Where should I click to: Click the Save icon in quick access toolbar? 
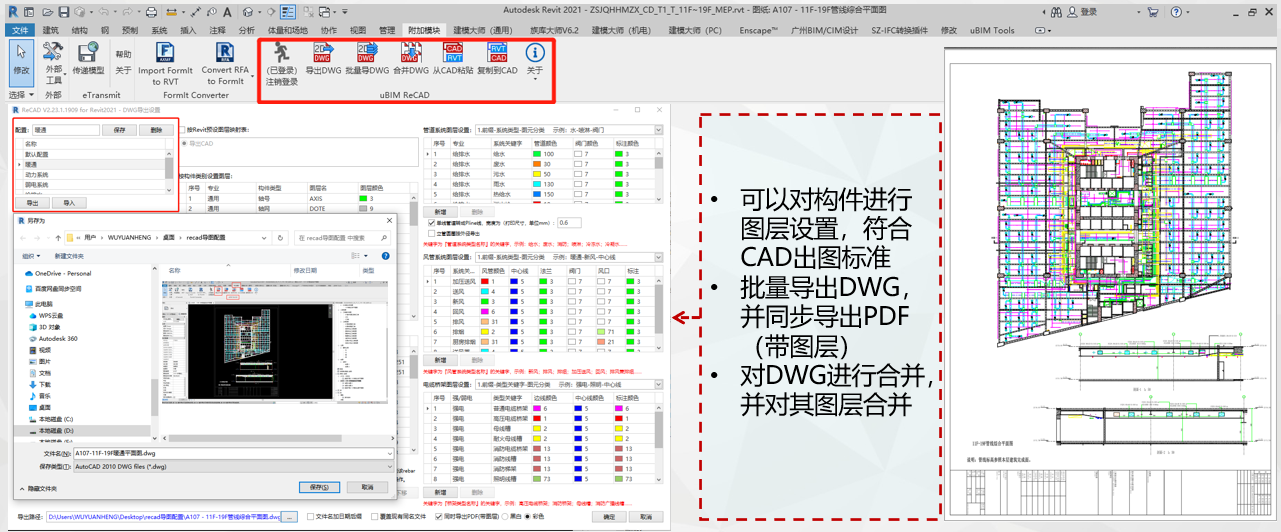63,12
